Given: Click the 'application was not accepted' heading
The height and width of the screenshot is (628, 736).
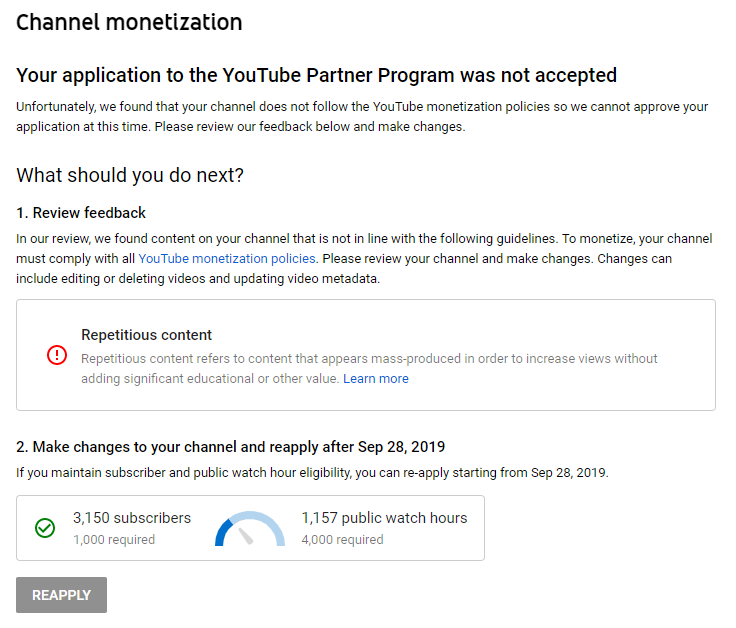Looking at the screenshot, I should 316,75.
